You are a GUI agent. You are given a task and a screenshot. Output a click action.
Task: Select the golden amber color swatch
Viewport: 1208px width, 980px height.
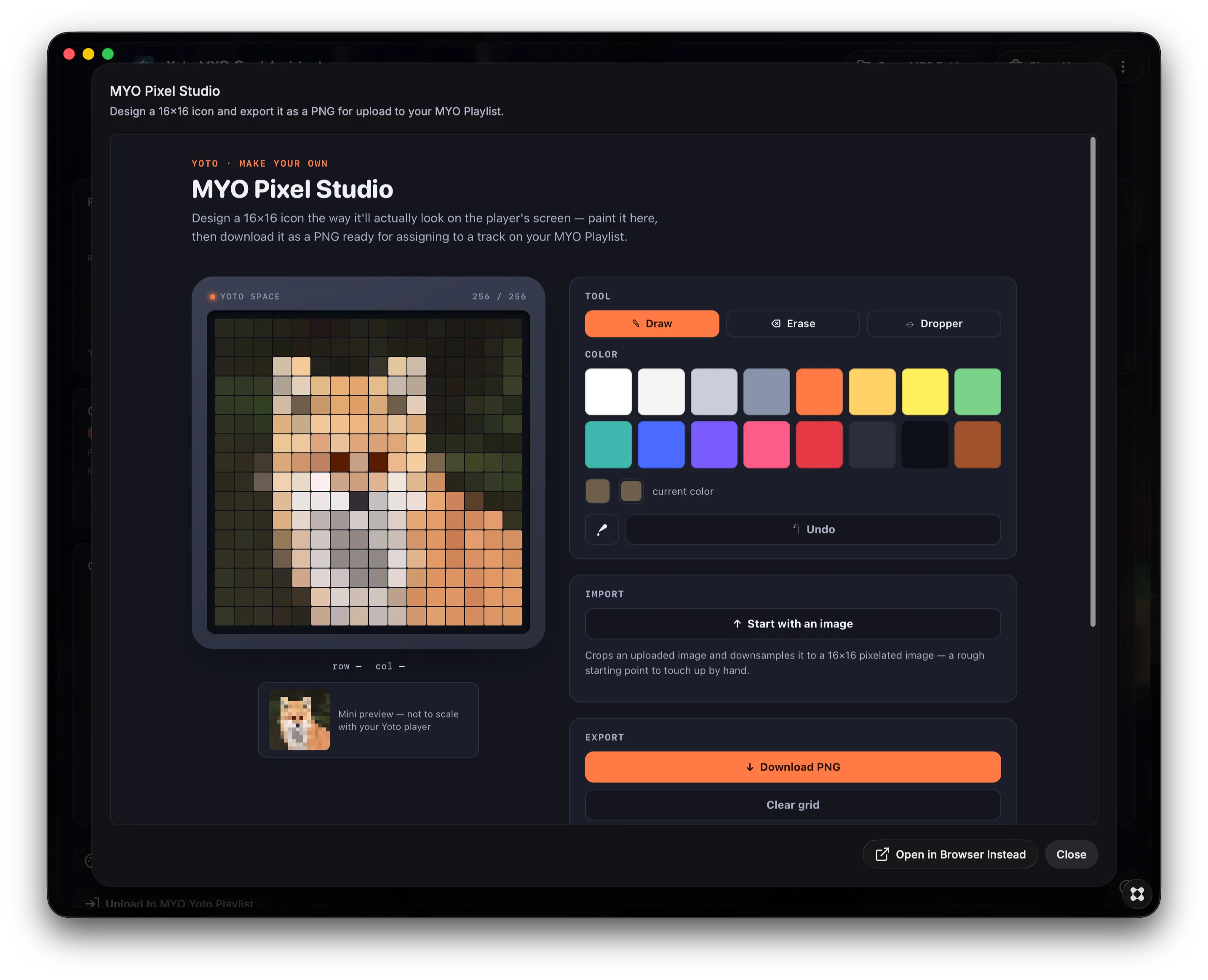pyautogui.click(x=872, y=391)
